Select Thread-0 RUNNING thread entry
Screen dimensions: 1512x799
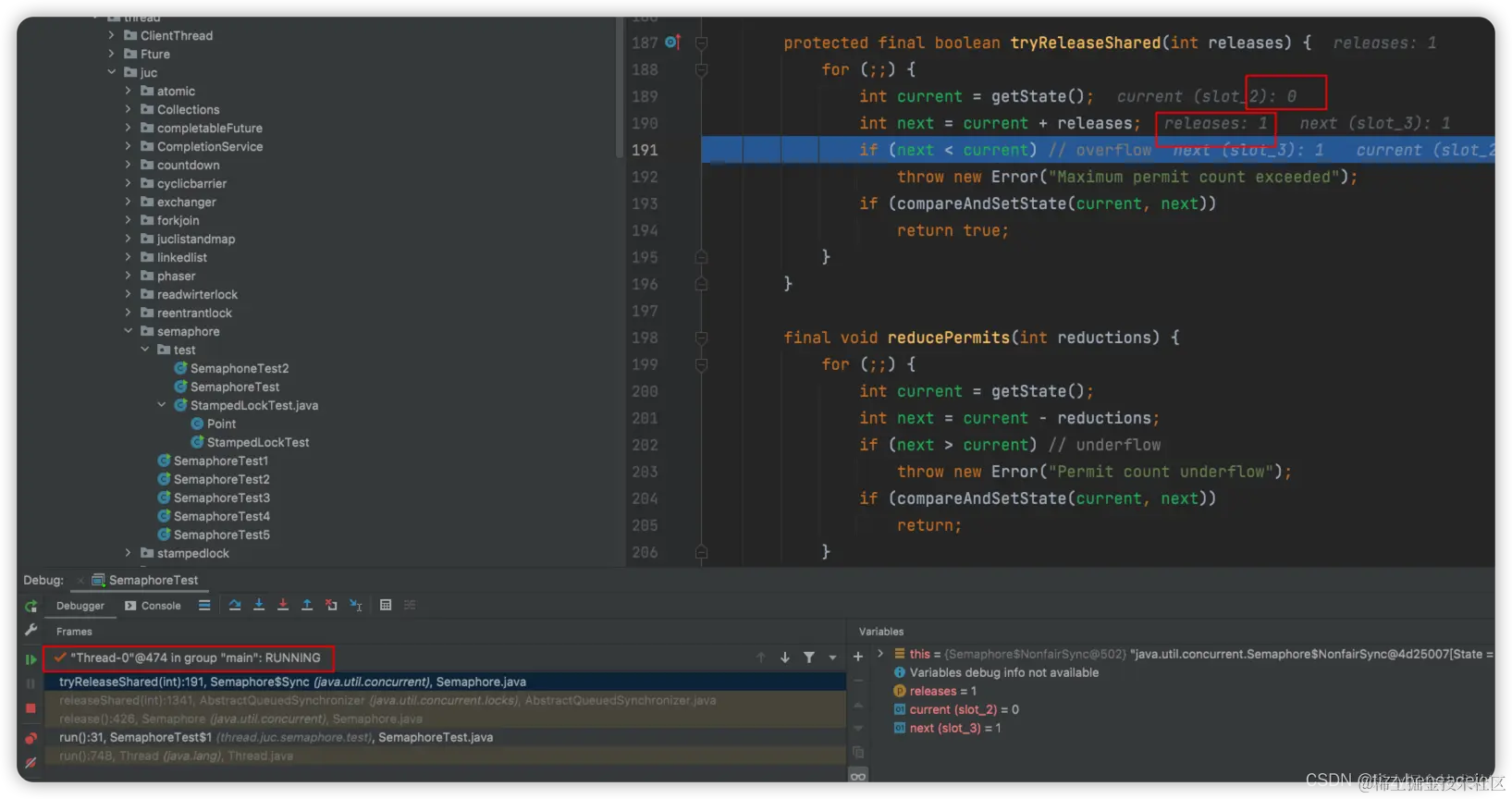pos(189,658)
